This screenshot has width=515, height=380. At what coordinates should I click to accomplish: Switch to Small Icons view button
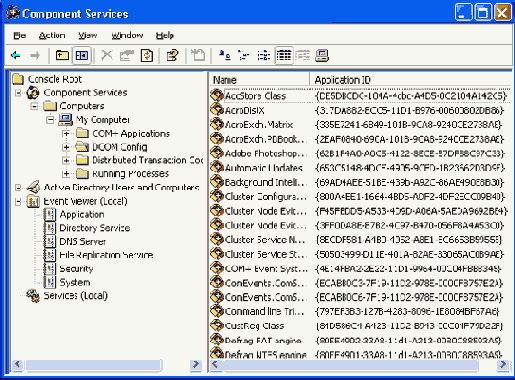244,55
